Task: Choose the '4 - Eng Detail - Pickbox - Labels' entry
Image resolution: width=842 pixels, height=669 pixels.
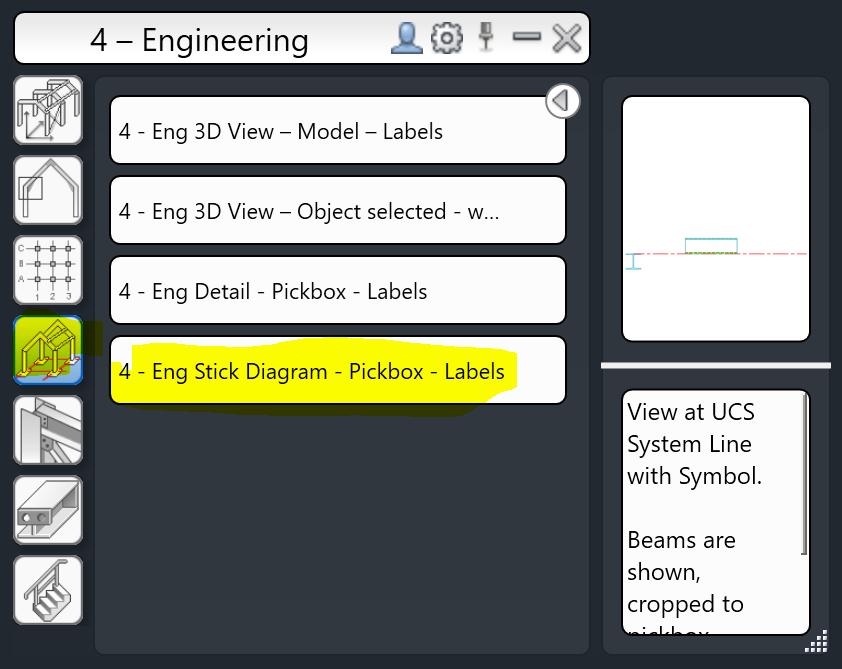Action: [x=337, y=290]
